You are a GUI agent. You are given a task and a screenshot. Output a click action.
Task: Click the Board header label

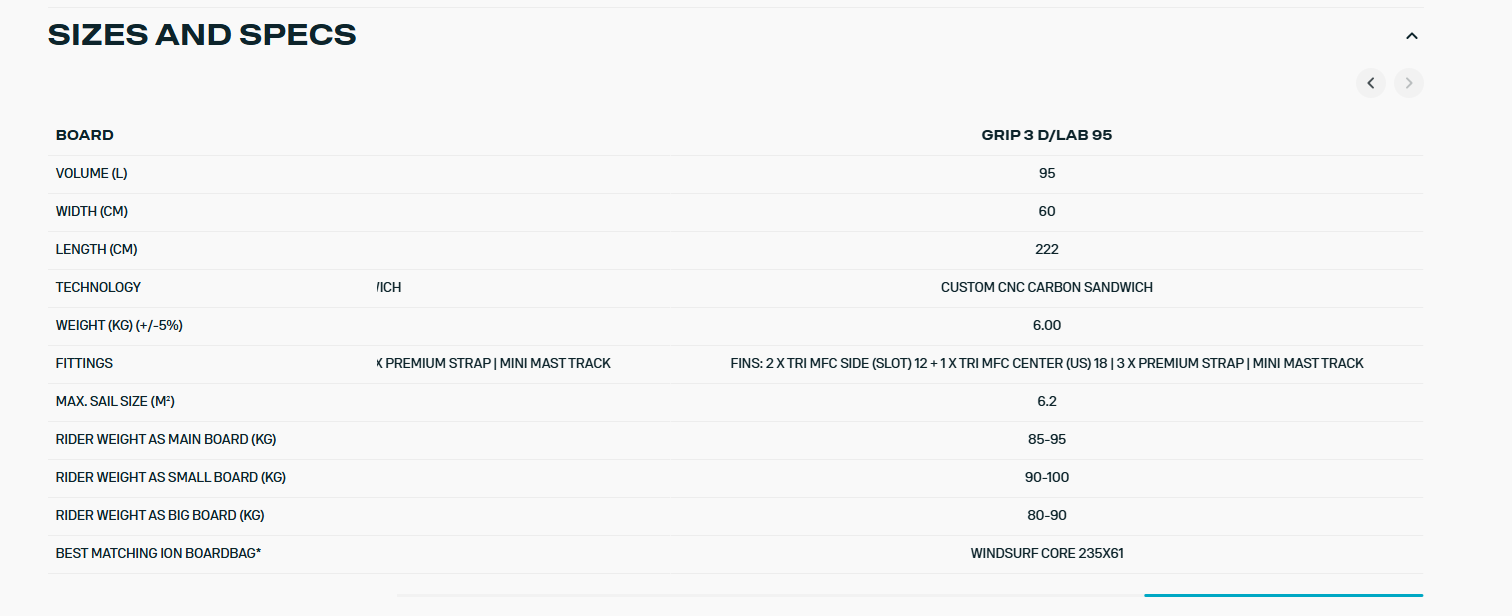(85, 135)
